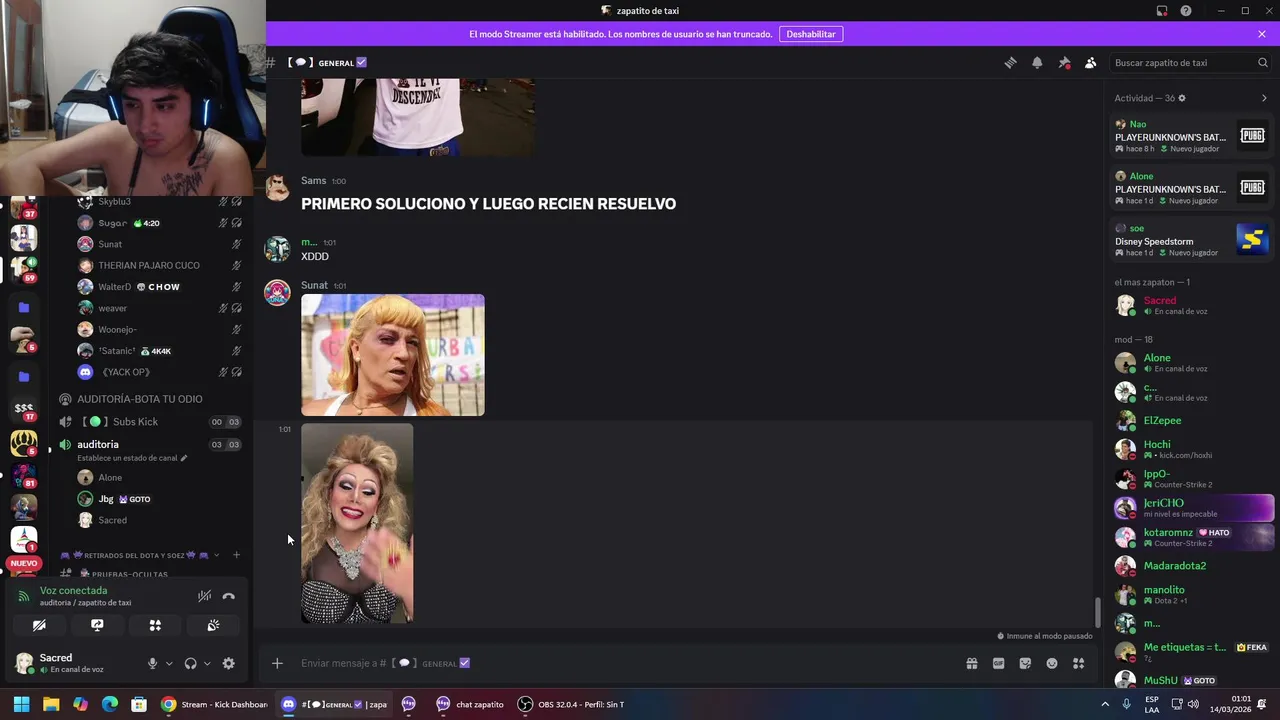This screenshot has width=1280, height=720.
Task: Open the Activity settings gear icon
Action: 1182,98
